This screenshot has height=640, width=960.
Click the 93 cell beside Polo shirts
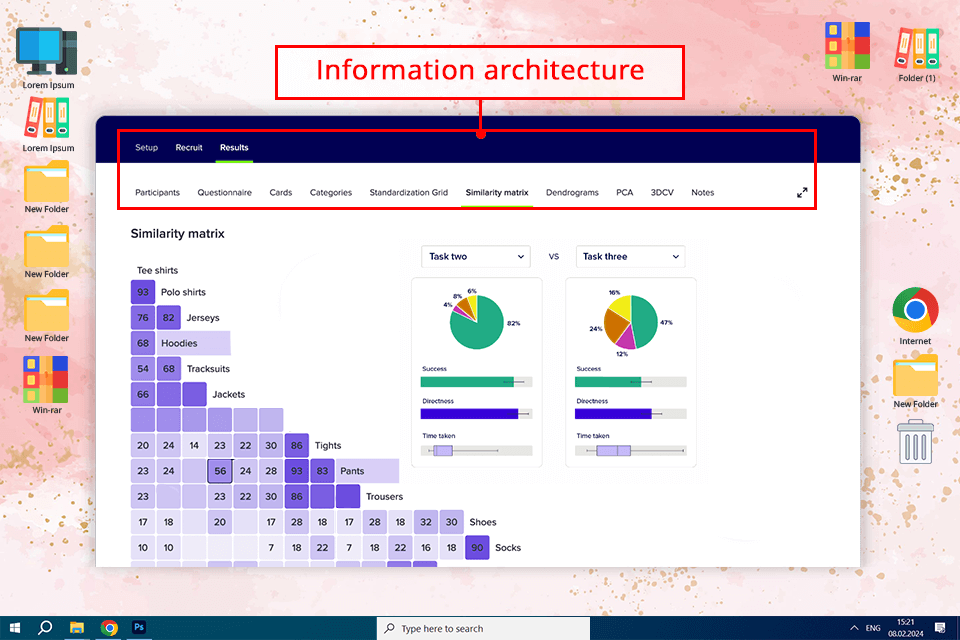[143, 292]
